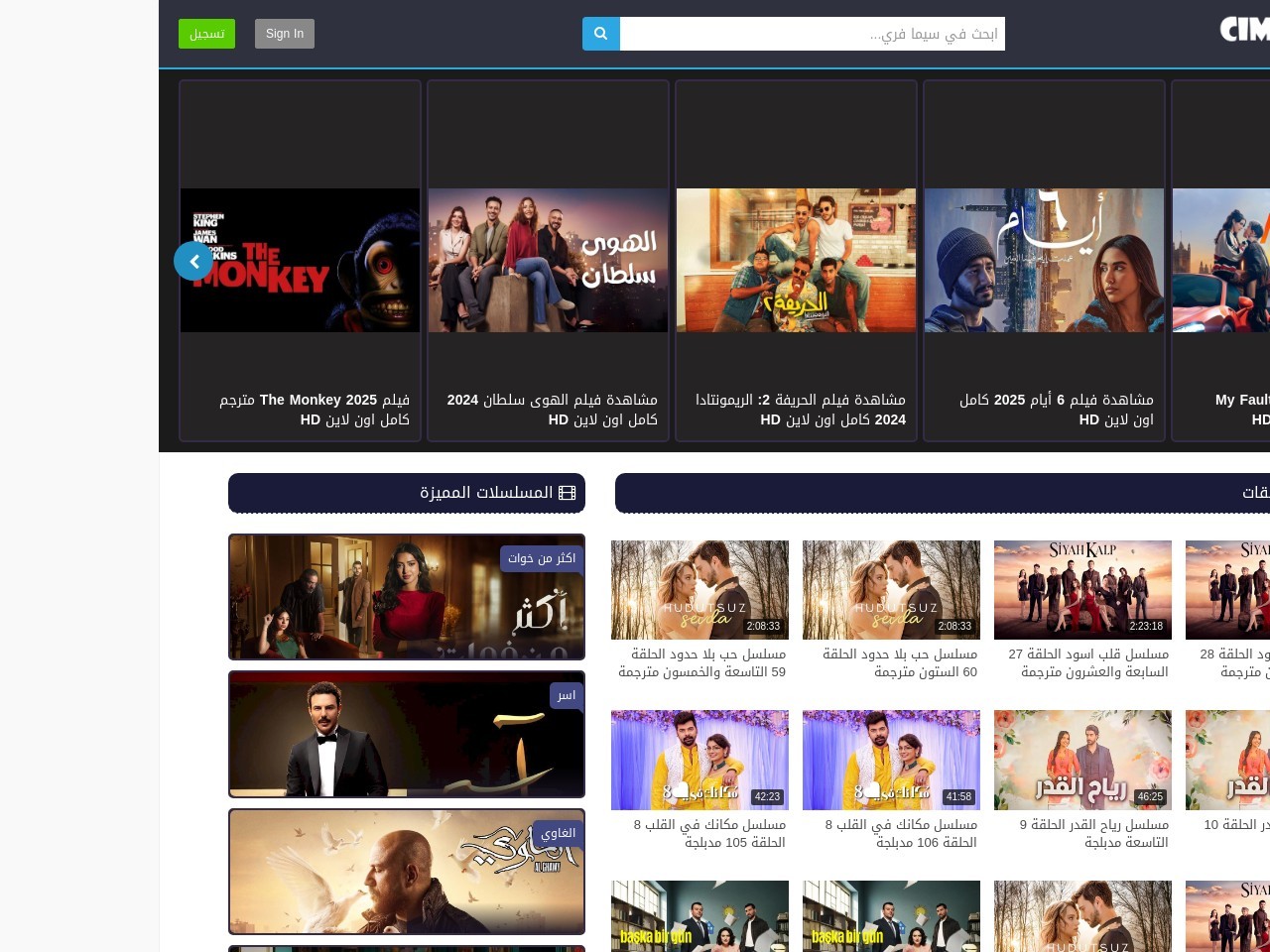This screenshot has width=1270, height=952.
Task: Open The Monkey 2025 movie poster
Action: tap(301, 261)
